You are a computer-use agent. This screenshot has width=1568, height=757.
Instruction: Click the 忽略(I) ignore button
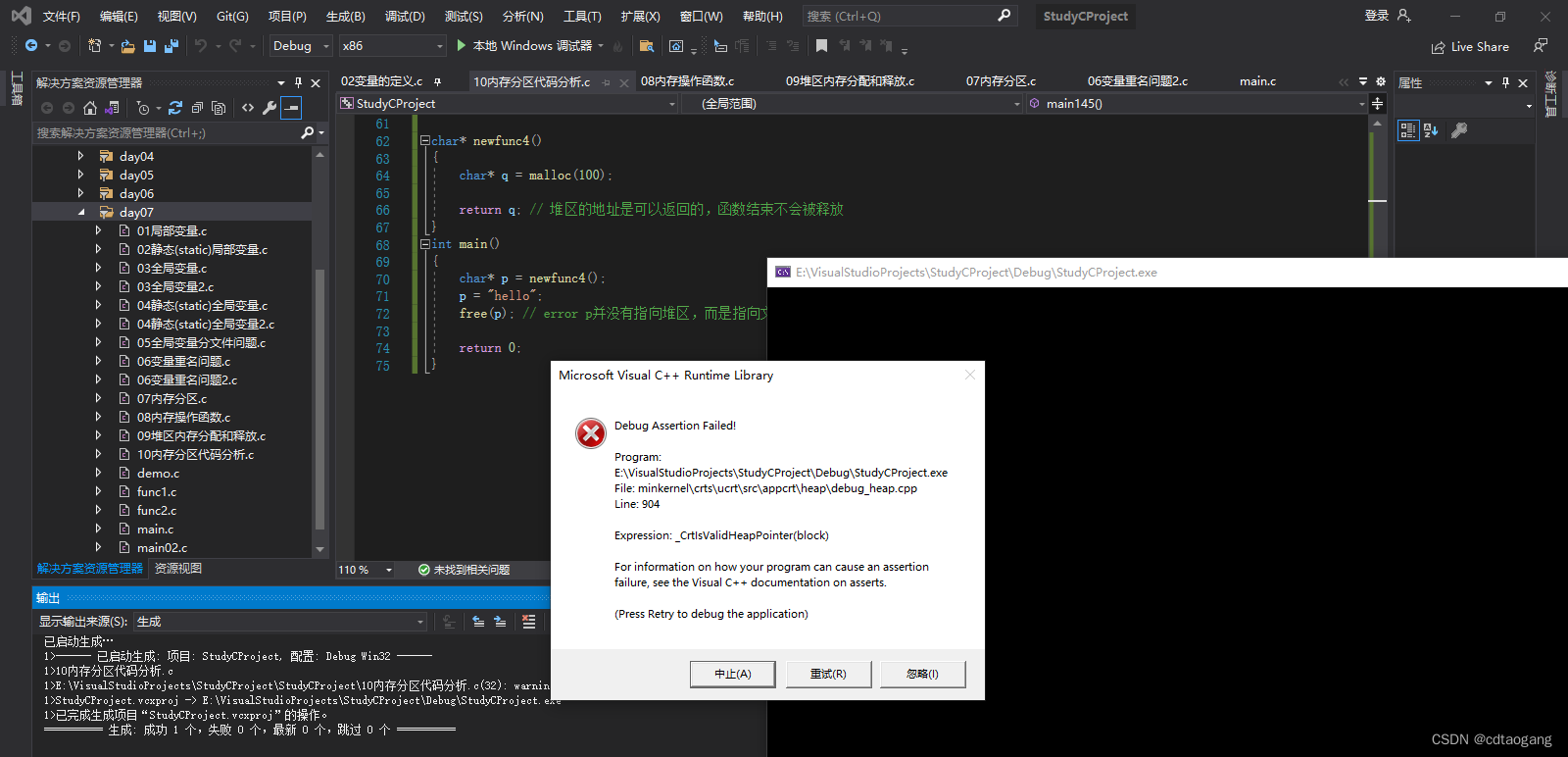point(922,674)
